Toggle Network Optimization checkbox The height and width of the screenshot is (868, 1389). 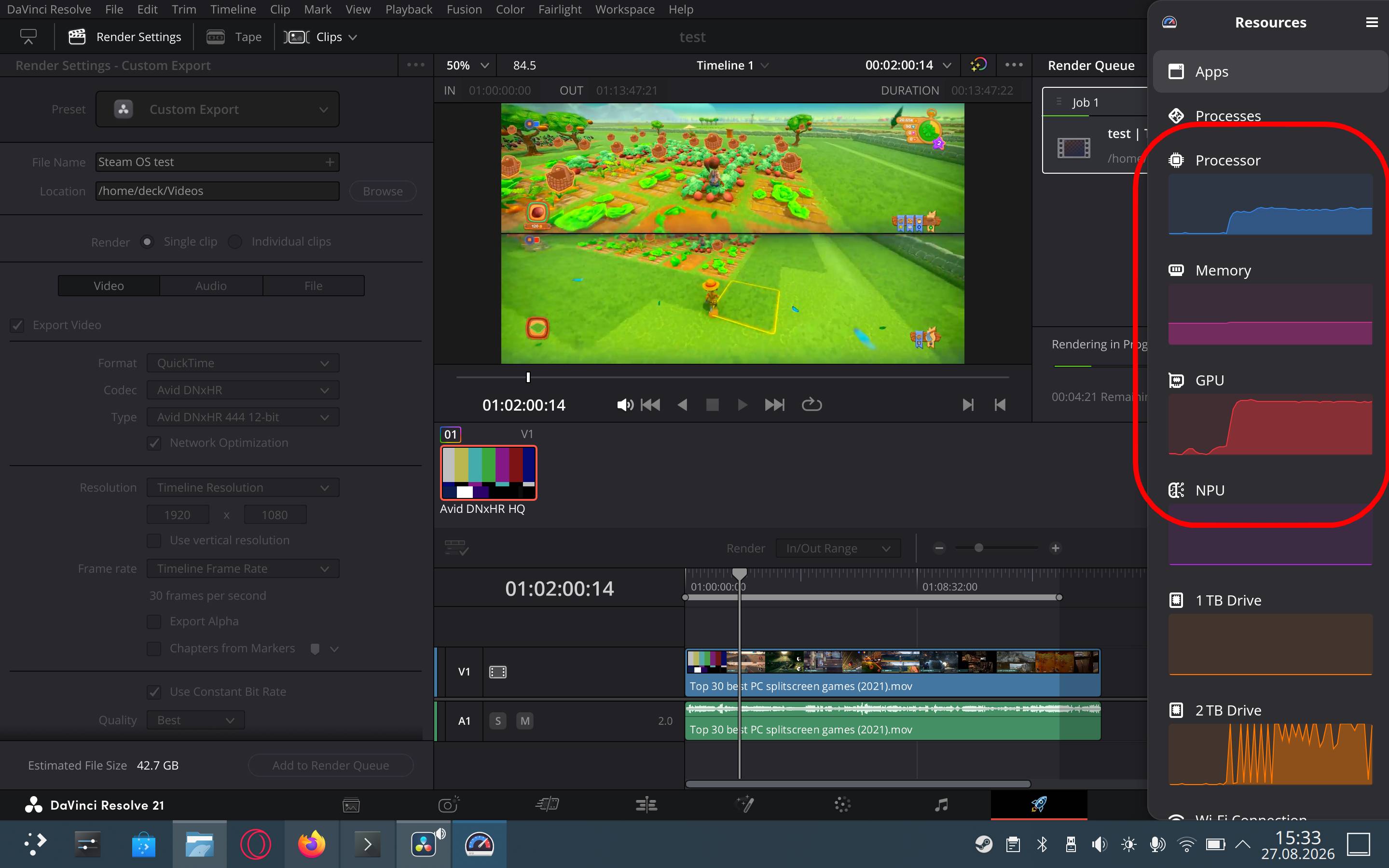(154, 443)
